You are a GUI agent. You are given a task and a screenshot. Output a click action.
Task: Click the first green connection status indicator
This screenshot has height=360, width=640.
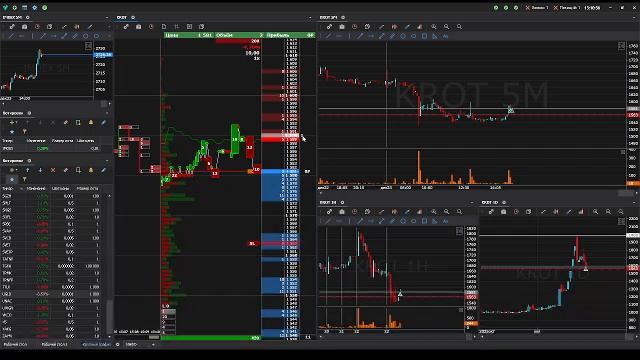coord(496,7)
